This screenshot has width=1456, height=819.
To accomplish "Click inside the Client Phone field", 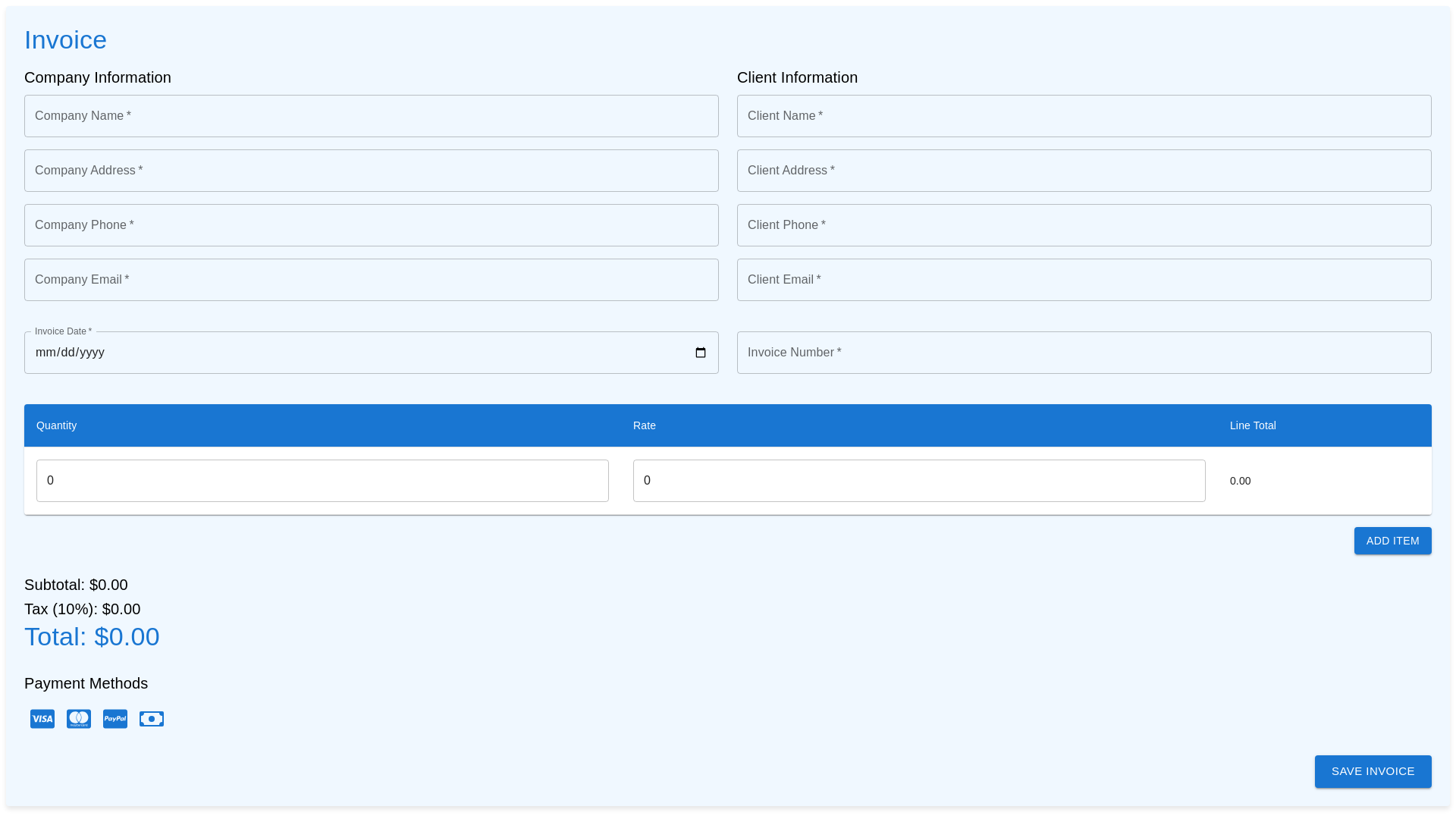I will 1084,224.
